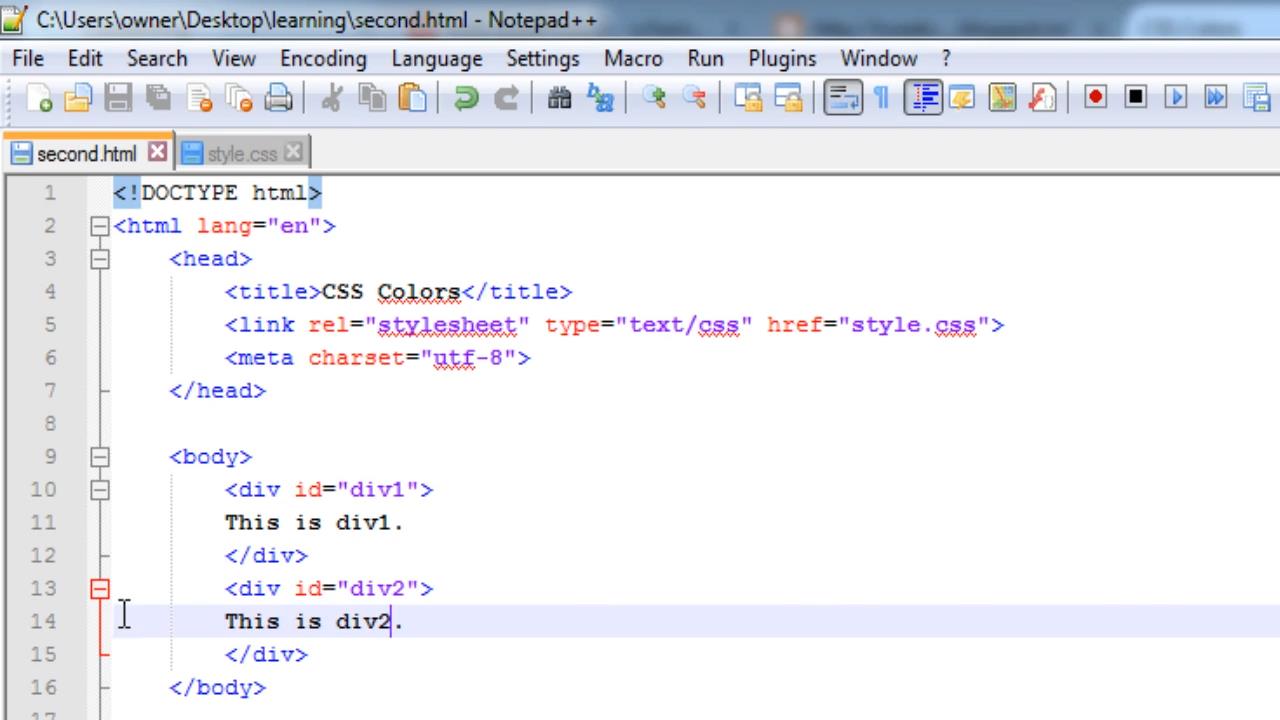Collapse the head fold on line 3
Screen dimensions: 1280x720
pyautogui.click(x=99, y=259)
